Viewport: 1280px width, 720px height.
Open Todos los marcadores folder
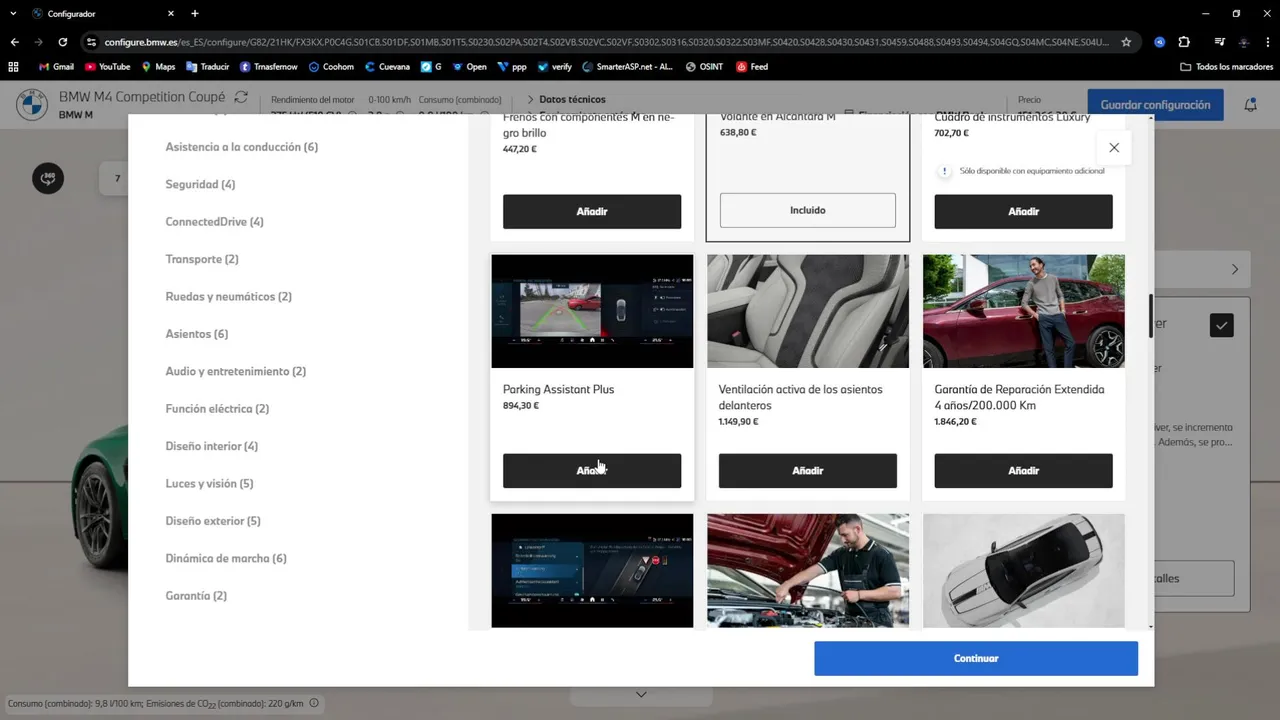coord(1227,67)
